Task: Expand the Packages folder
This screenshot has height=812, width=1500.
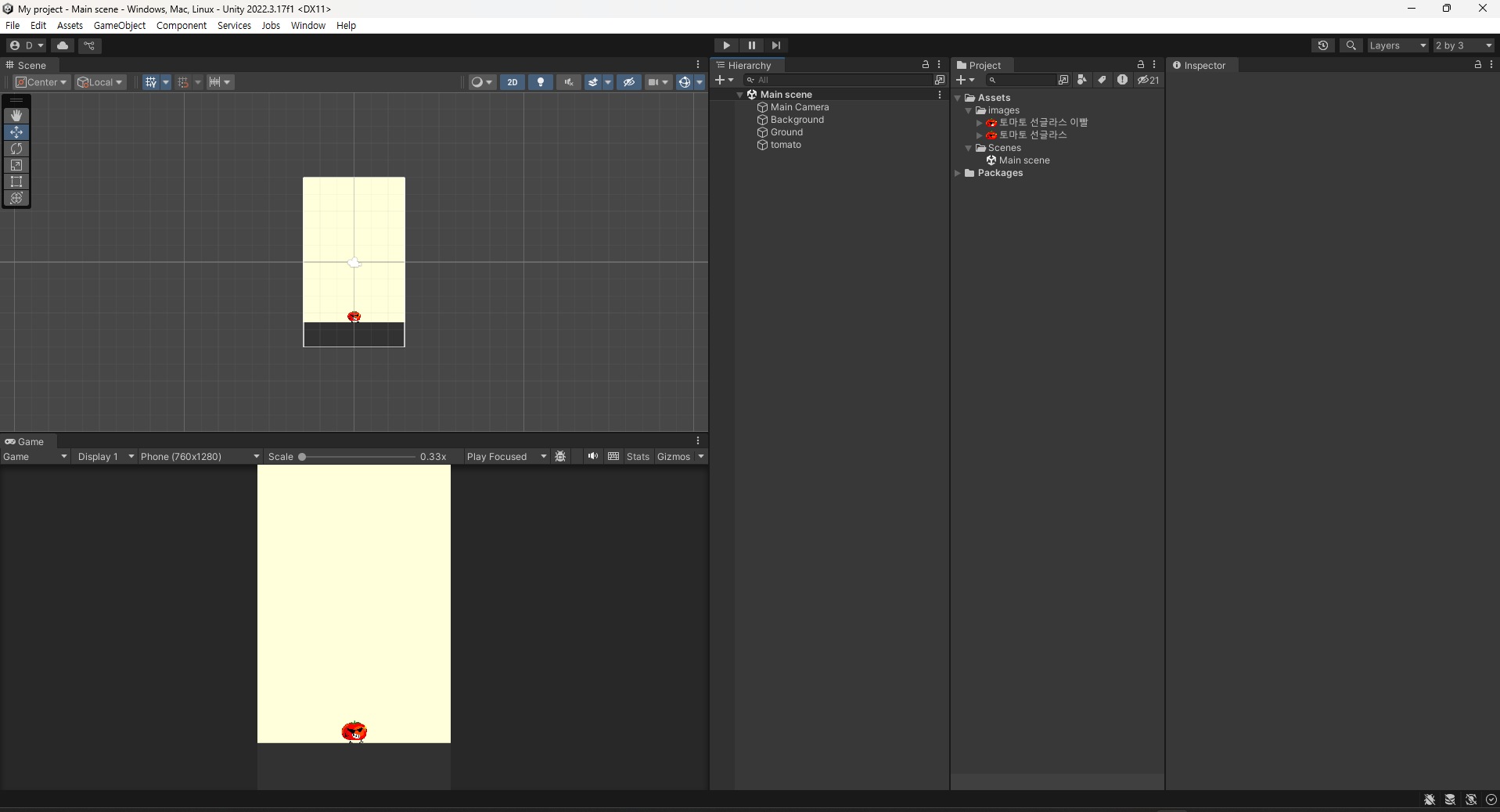Action: coord(958,173)
